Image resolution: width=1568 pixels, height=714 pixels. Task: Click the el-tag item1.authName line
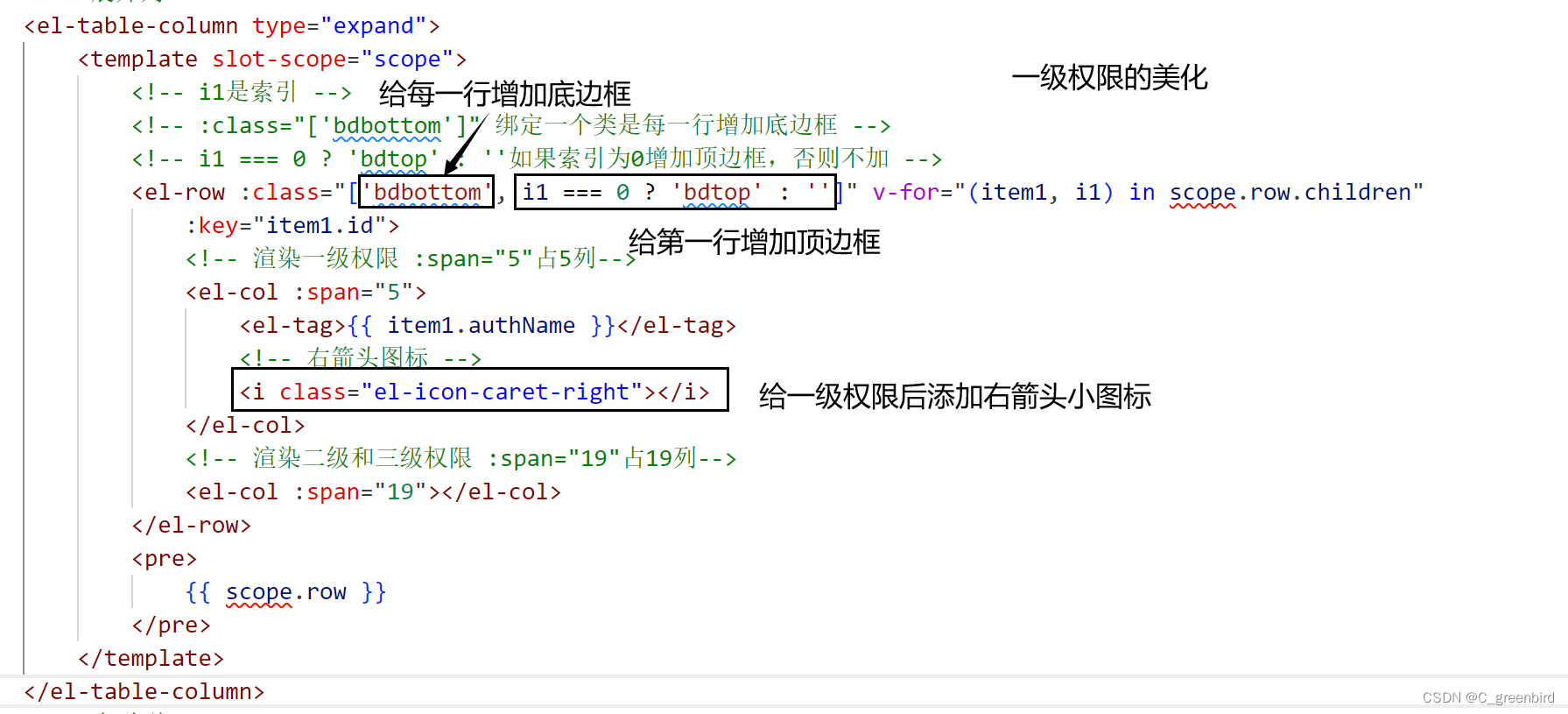coord(488,325)
